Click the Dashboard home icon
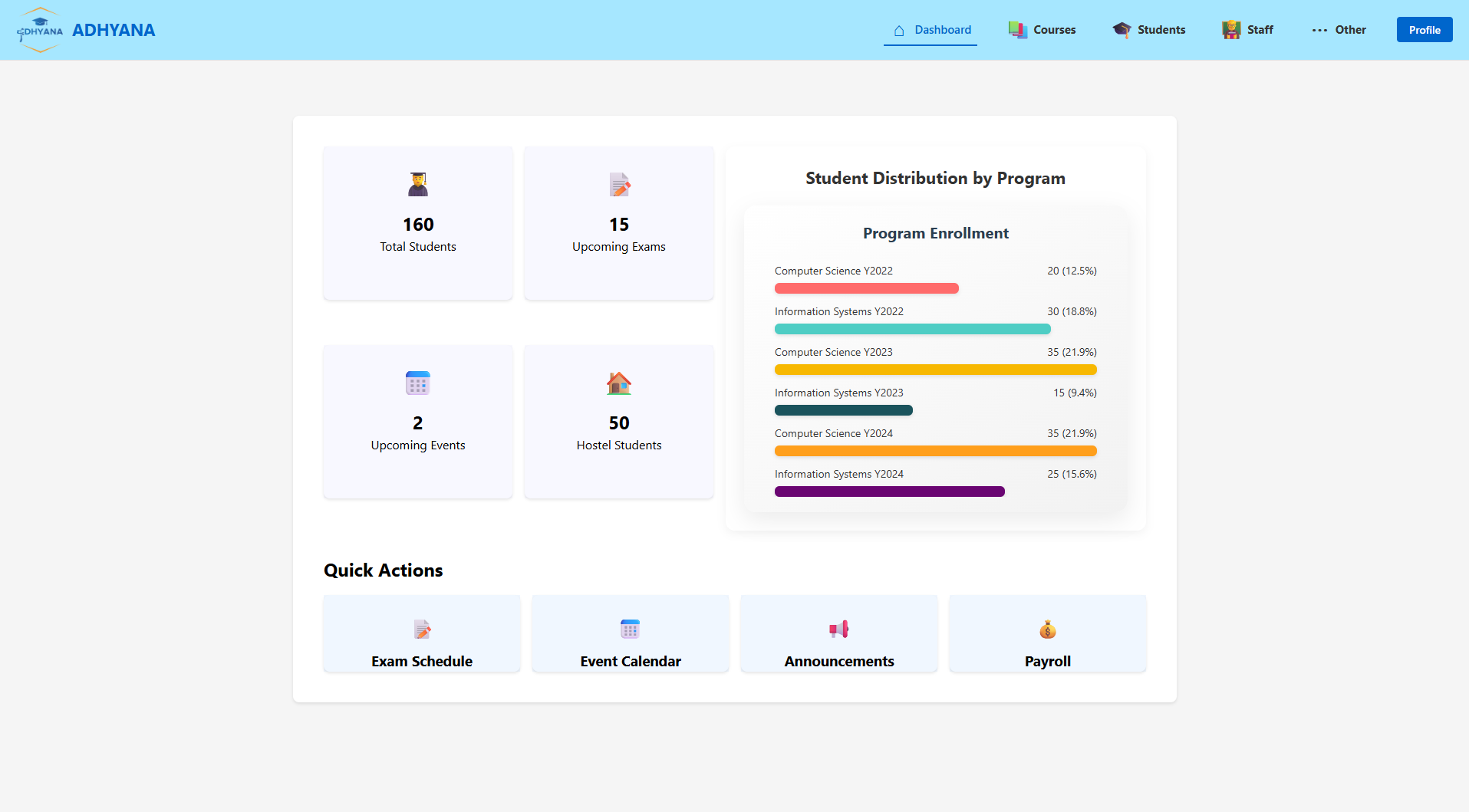 coord(899,31)
